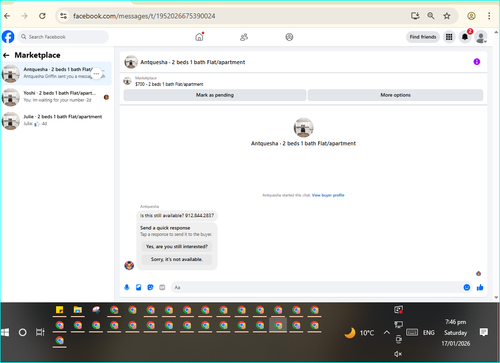The width and height of the screenshot is (500, 363).
Task: Open the View buyer profile link
Action: click(328, 195)
